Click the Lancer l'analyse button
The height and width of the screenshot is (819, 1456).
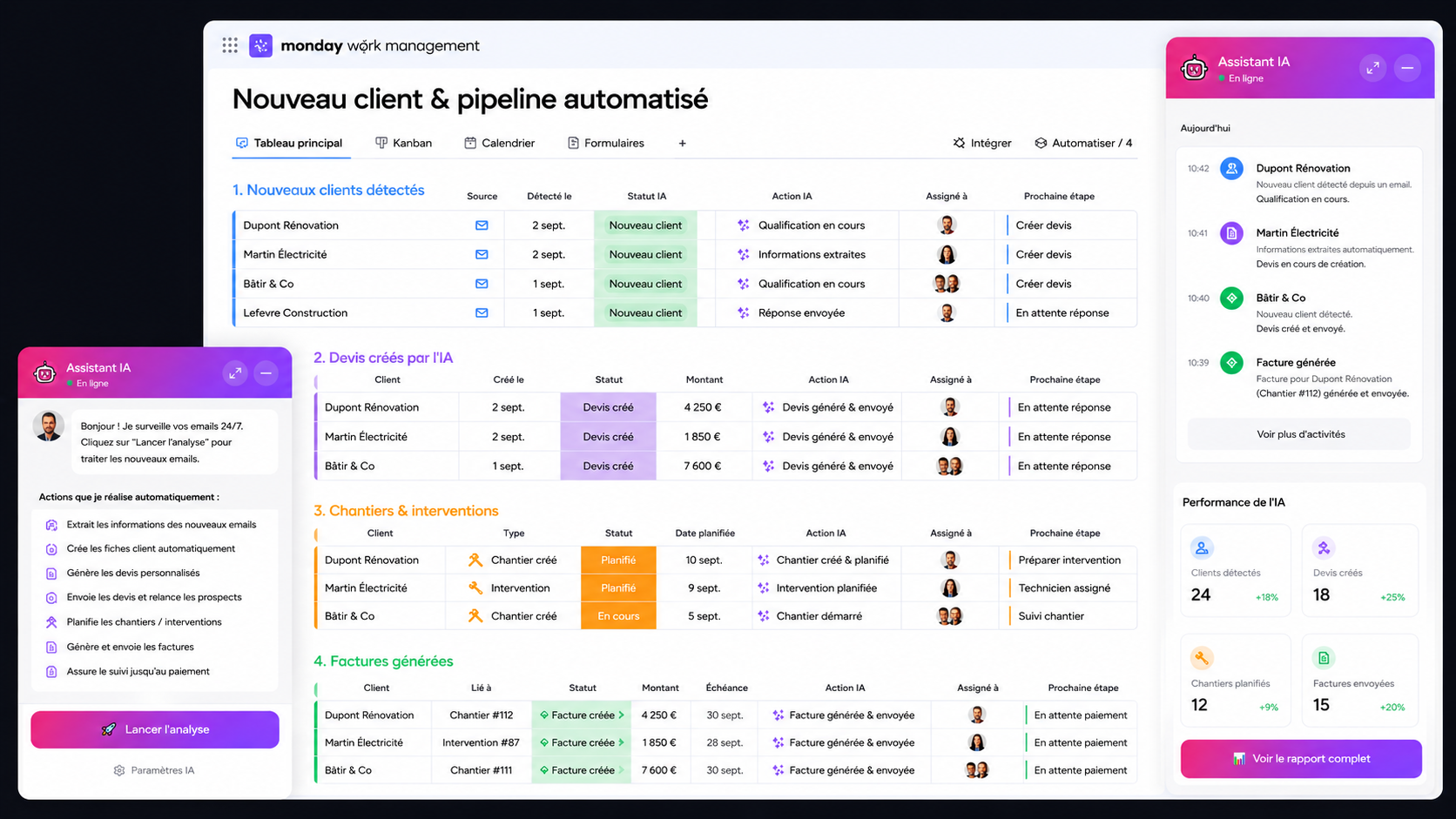pos(155,729)
